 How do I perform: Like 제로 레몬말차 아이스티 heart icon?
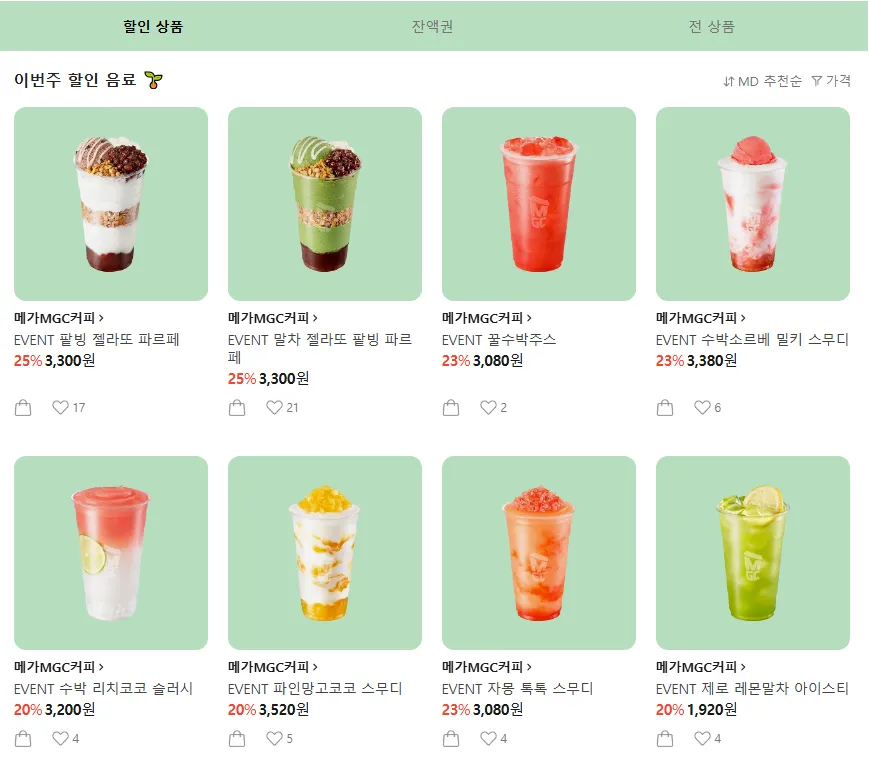[x=702, y=738]
